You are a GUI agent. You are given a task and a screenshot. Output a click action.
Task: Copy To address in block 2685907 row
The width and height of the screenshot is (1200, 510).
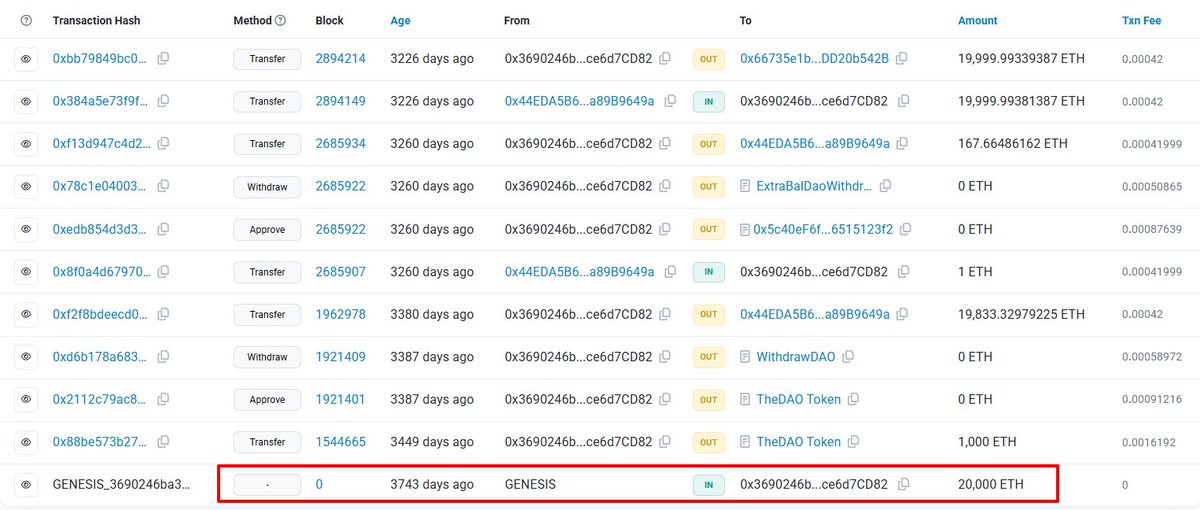coord(903,272)
